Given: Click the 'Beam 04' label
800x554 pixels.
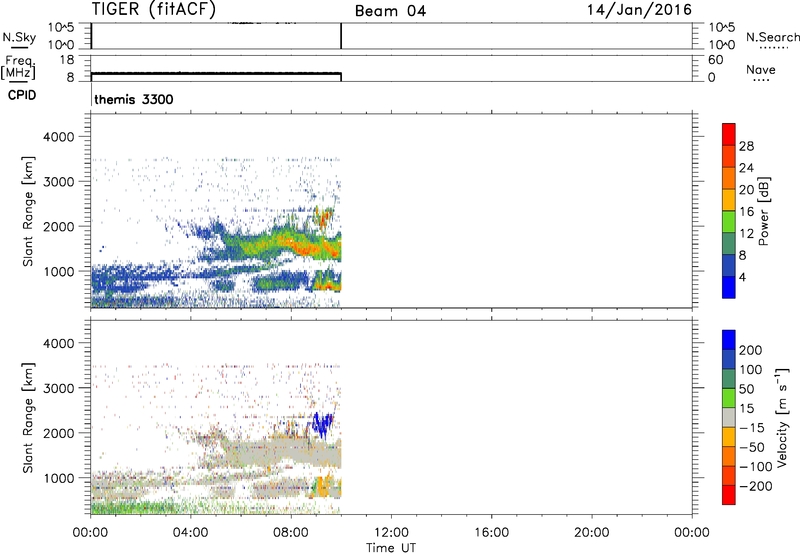Looking at the screenshot, I should click(x=390, y=11).
